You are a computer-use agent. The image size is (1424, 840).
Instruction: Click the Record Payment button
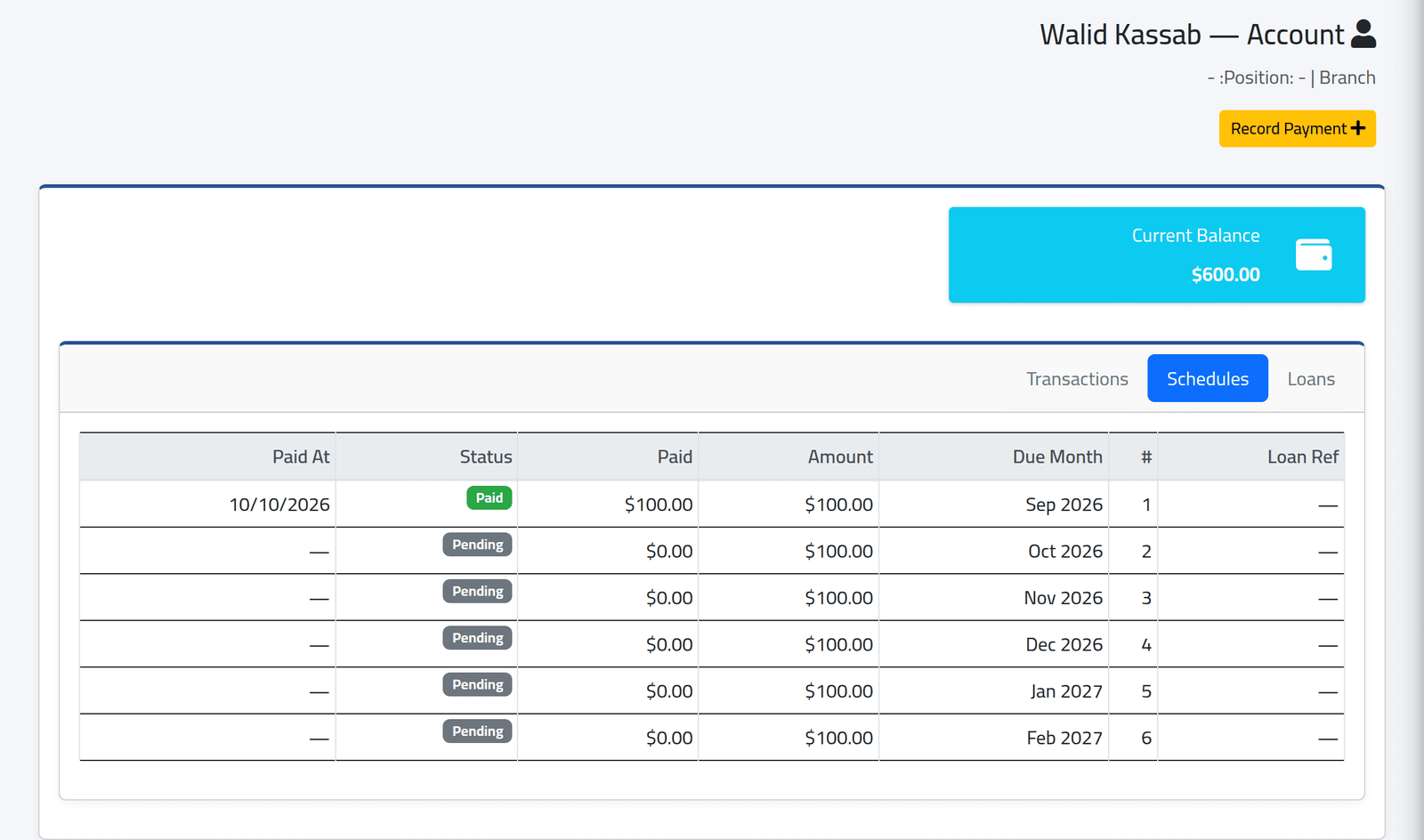click(1298, 129)
